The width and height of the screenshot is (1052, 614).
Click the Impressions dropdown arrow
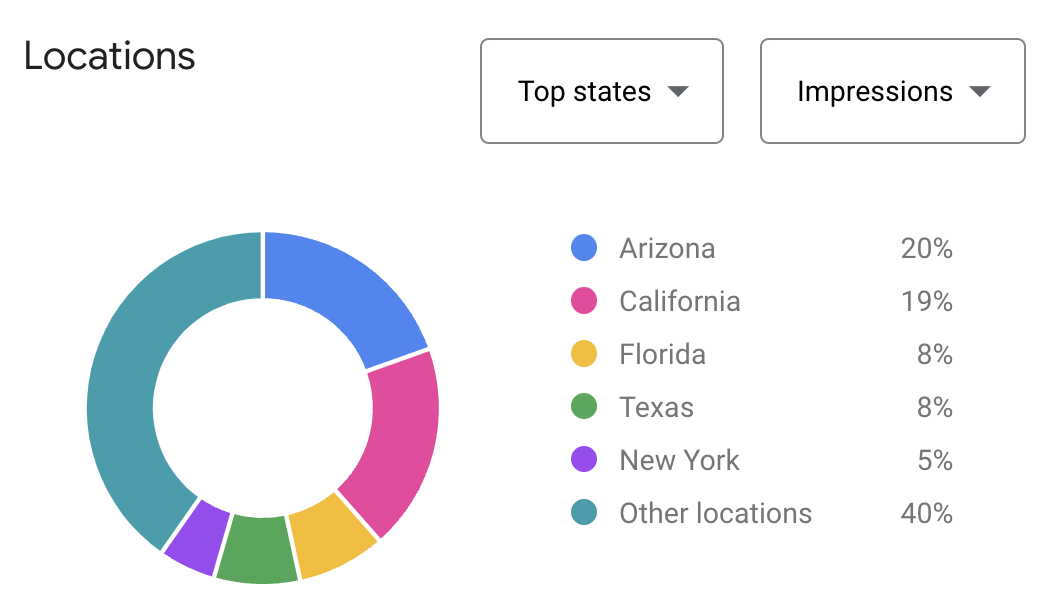978,91
